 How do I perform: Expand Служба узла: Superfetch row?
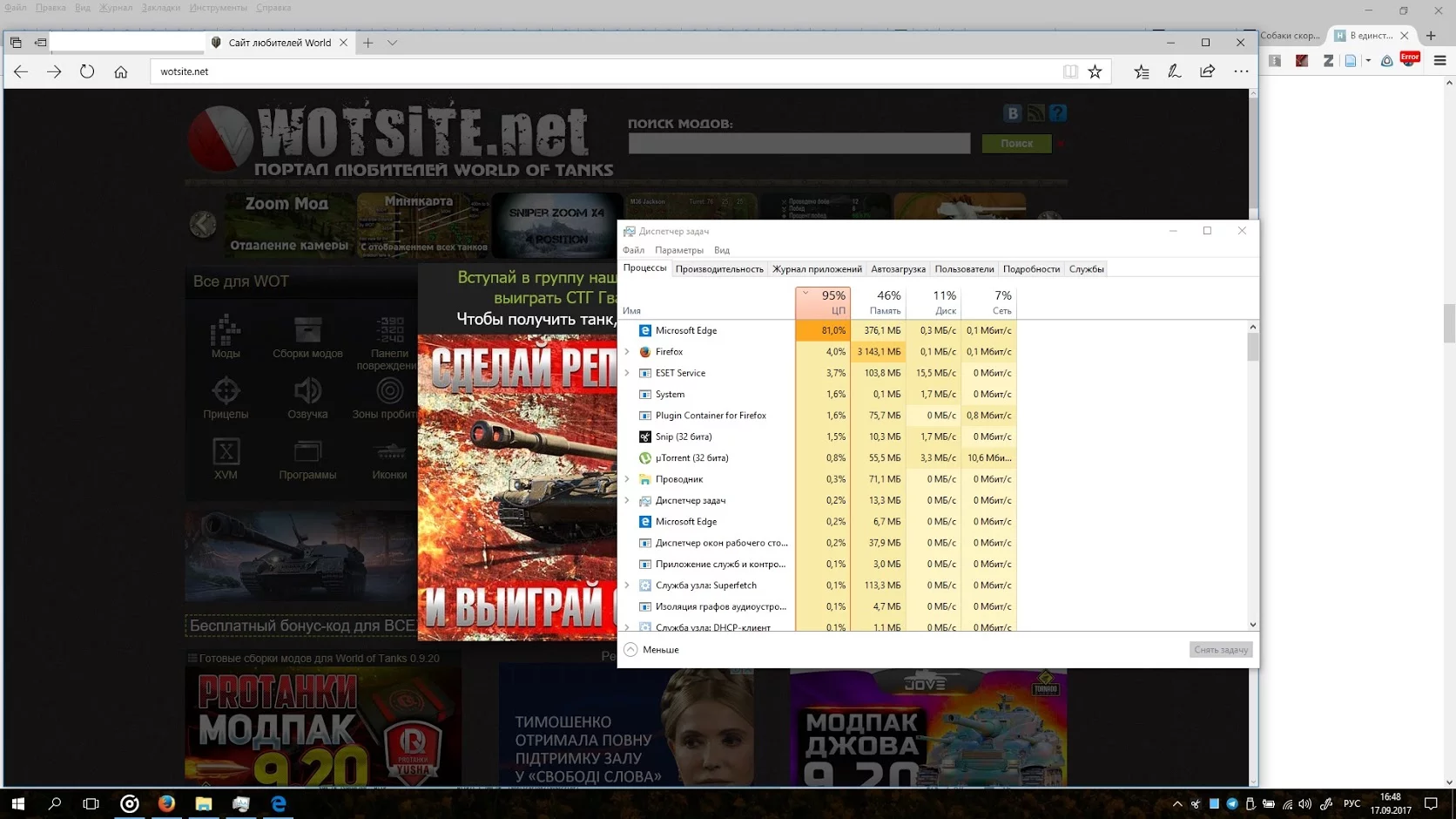(x=627, y=585)
